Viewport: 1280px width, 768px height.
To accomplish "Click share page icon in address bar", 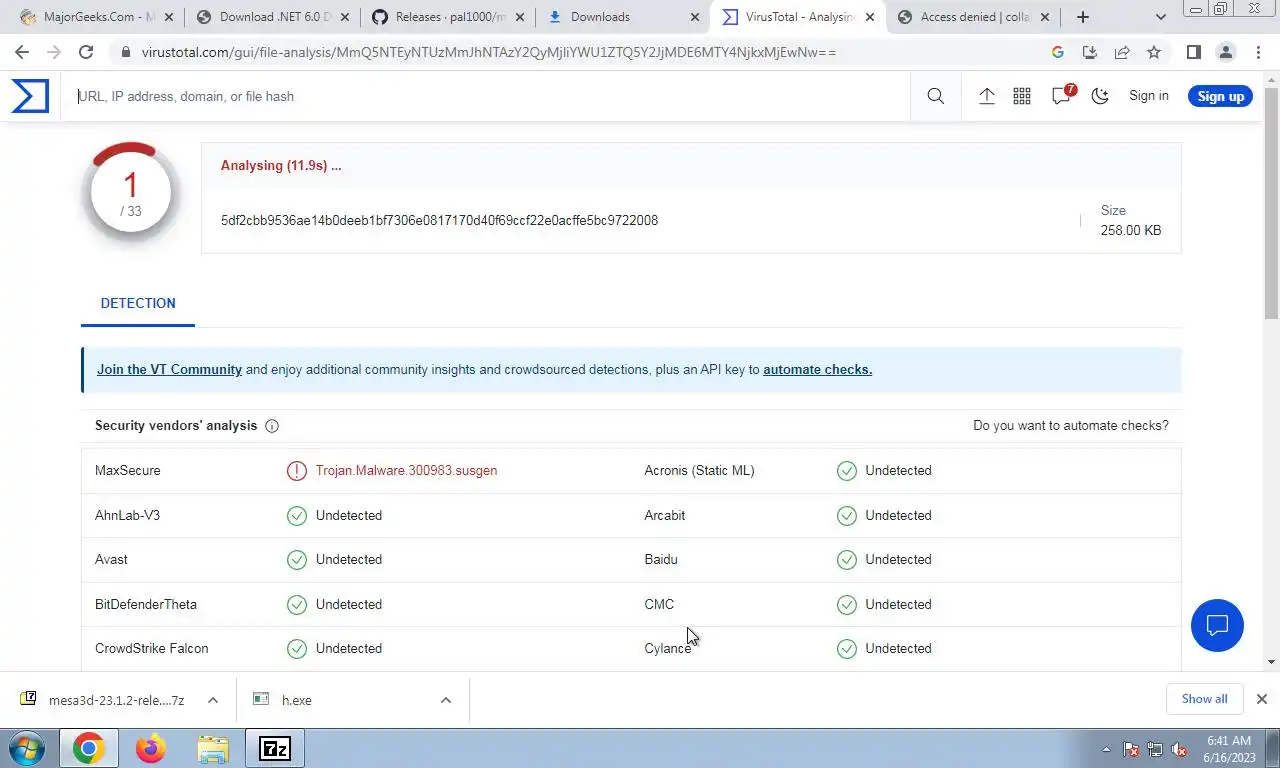I will [1122, 52].
